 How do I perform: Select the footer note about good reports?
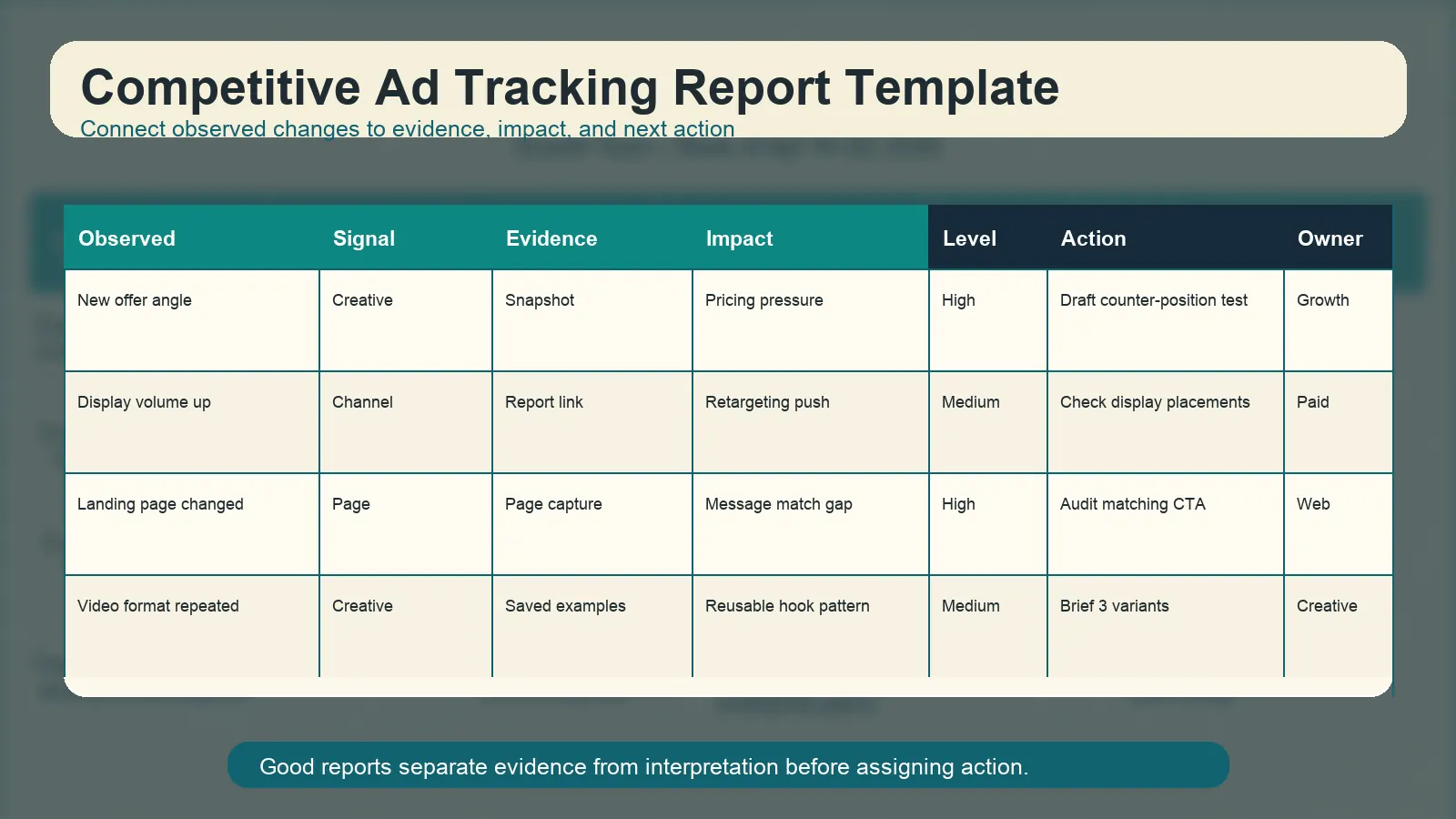(x=643, y=766)
